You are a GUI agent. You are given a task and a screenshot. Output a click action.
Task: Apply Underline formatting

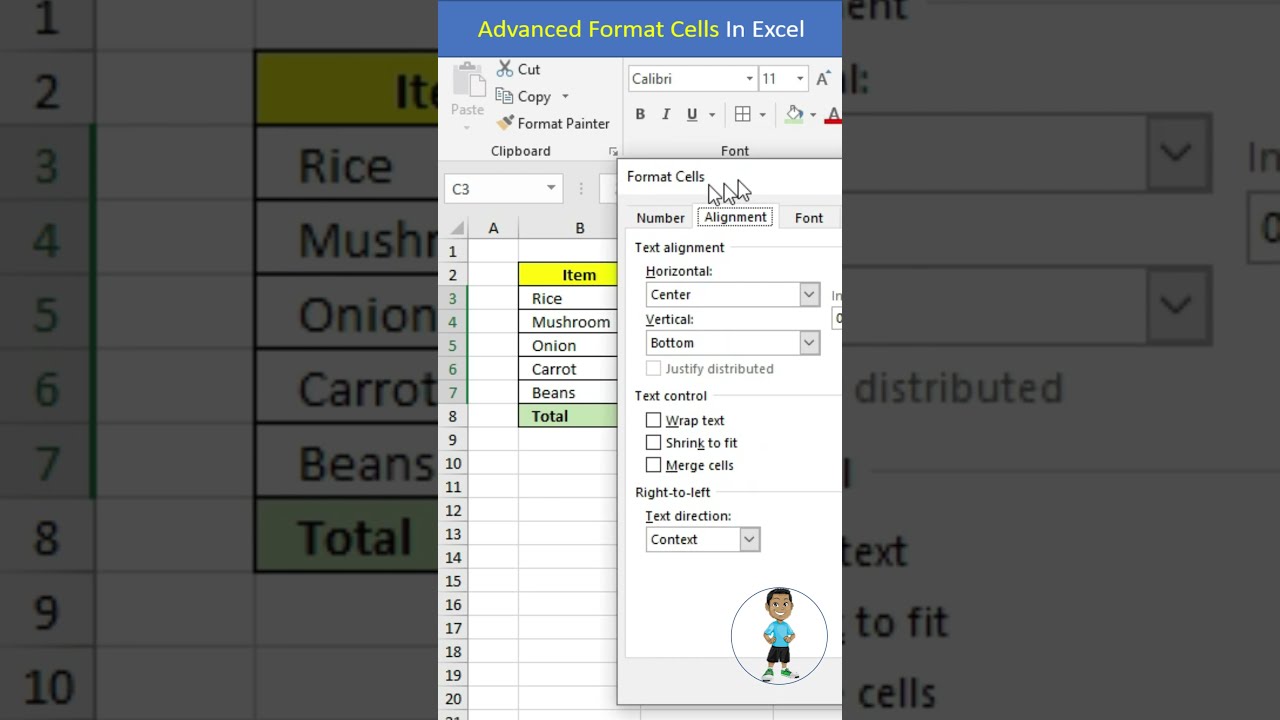coord(692,115)
